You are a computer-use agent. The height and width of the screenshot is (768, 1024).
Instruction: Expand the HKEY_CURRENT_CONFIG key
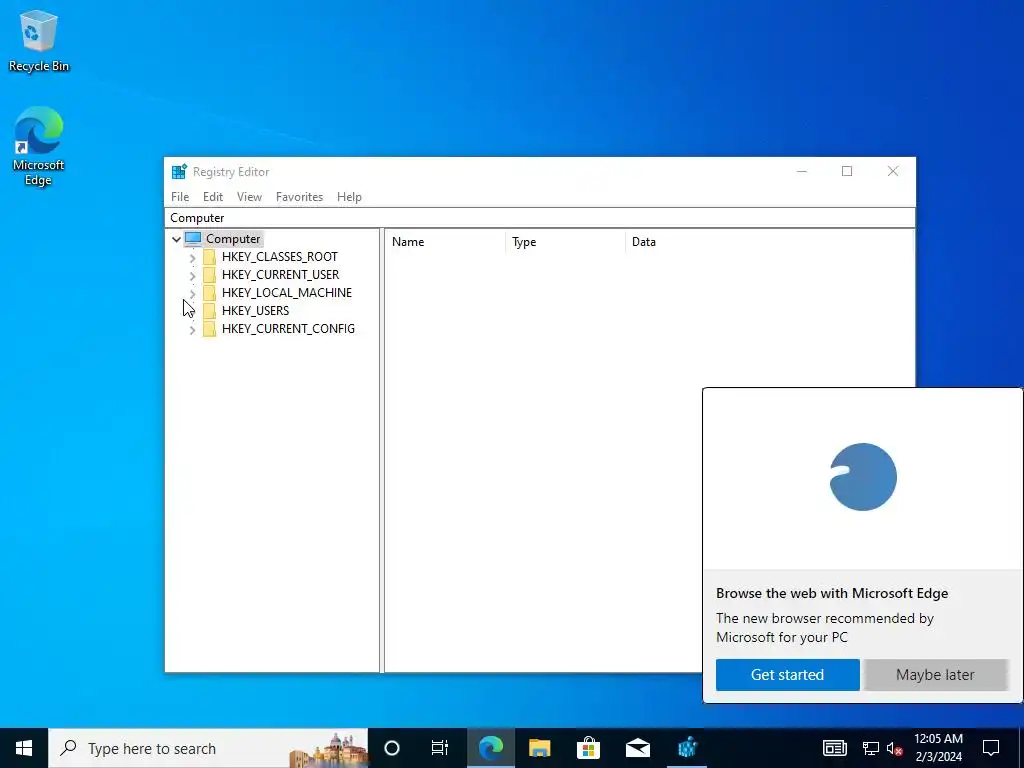(x=193, y=330)
